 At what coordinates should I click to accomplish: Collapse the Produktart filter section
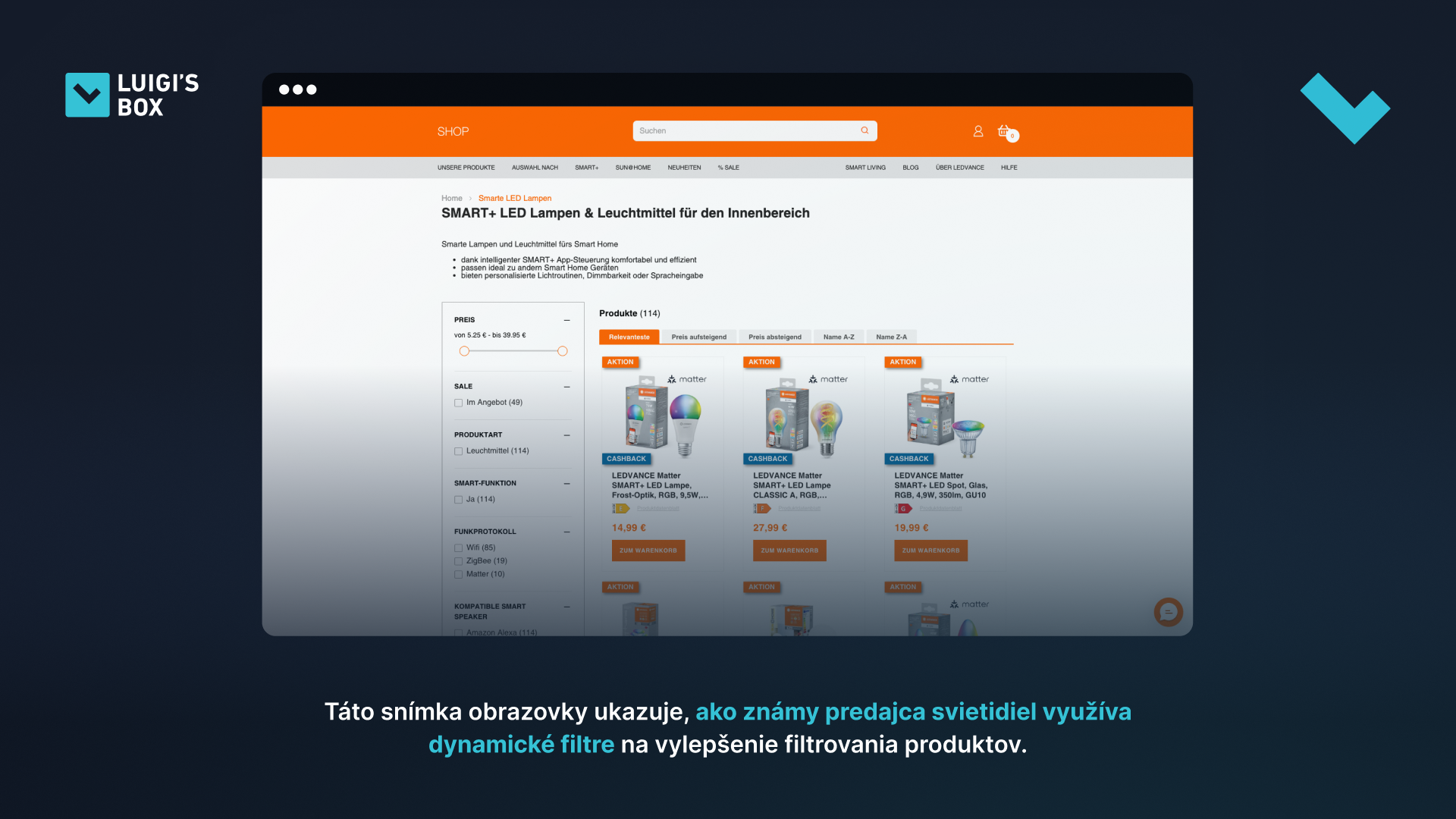[566, 435]
